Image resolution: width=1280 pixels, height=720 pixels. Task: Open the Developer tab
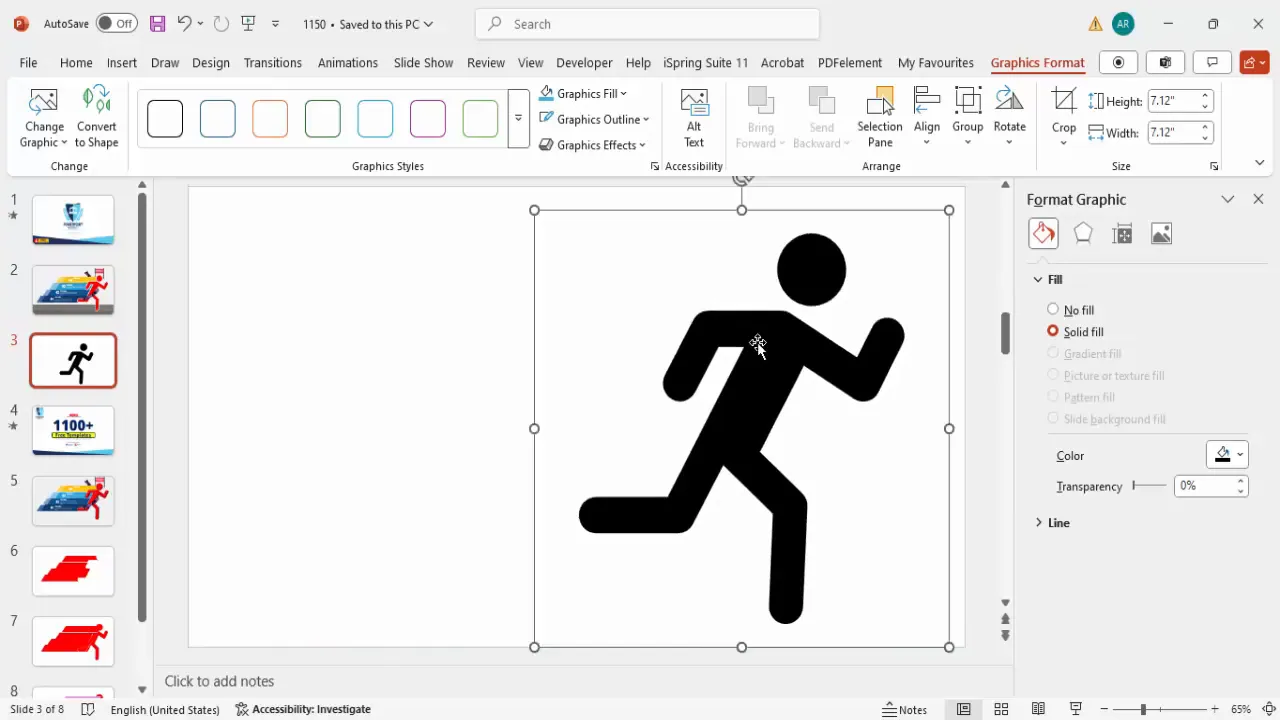click(584, 62)
